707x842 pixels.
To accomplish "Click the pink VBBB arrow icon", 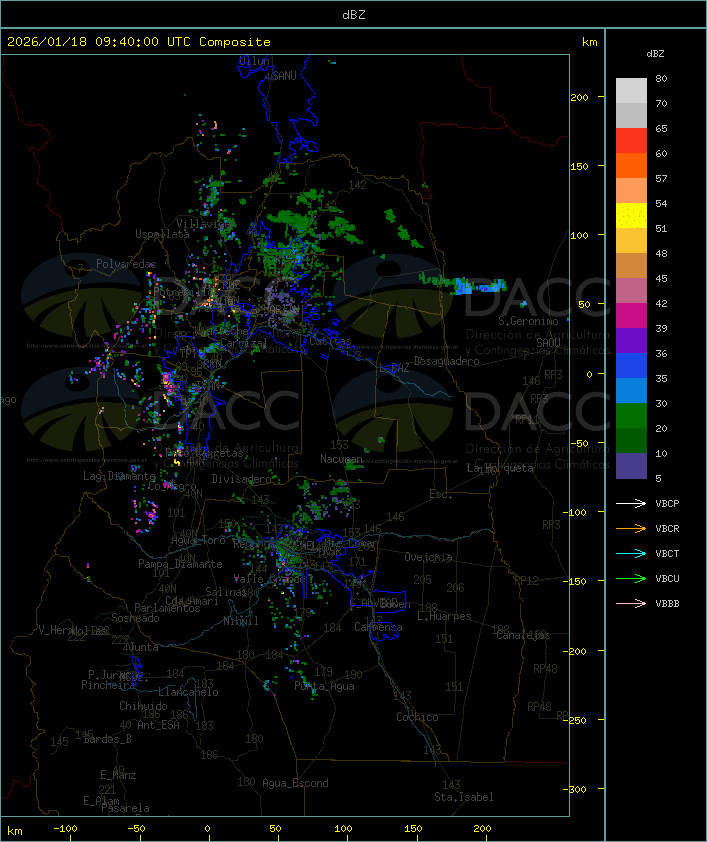I will click(631, 603).
